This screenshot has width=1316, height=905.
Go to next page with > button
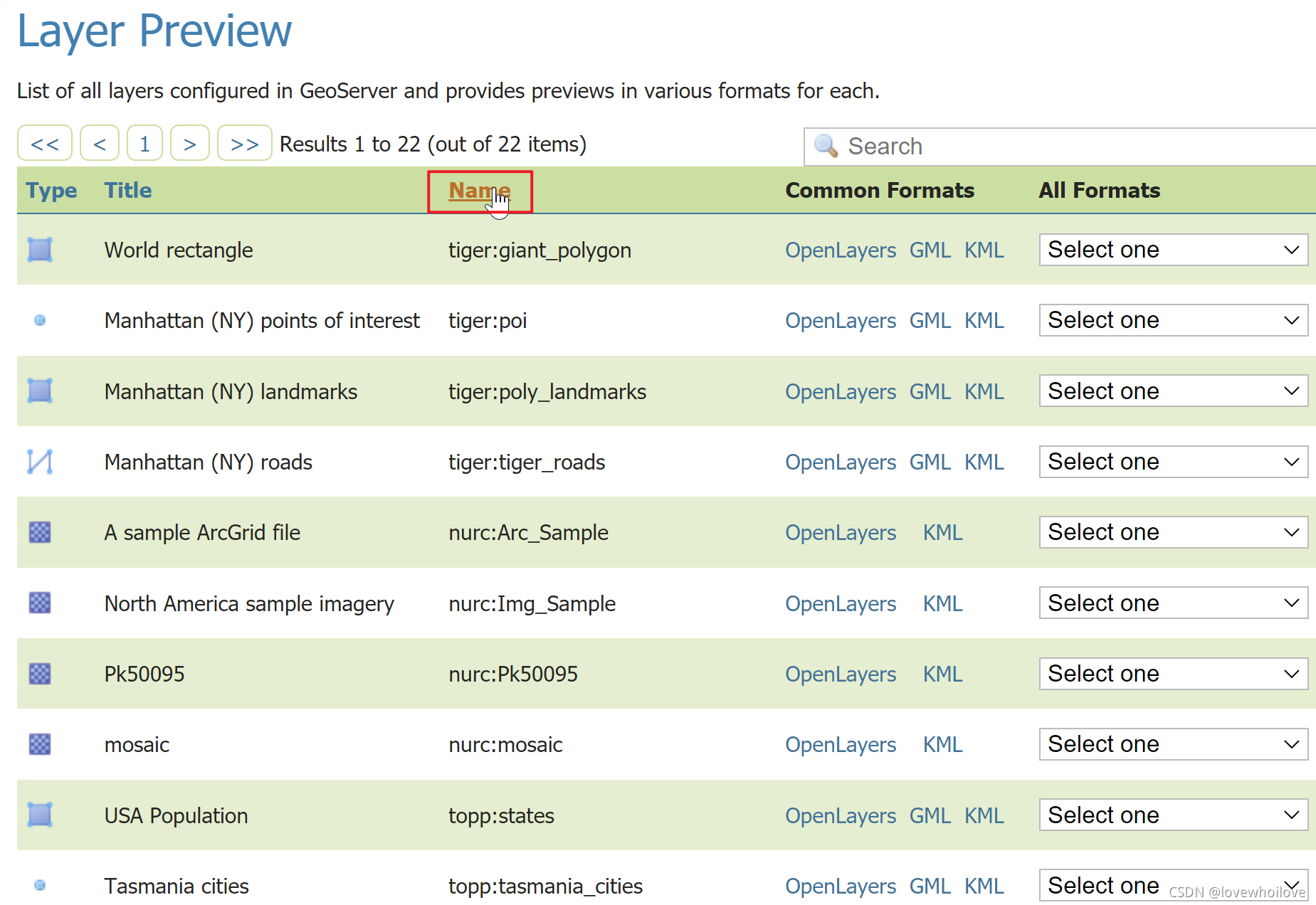click(x=190, y=143)
